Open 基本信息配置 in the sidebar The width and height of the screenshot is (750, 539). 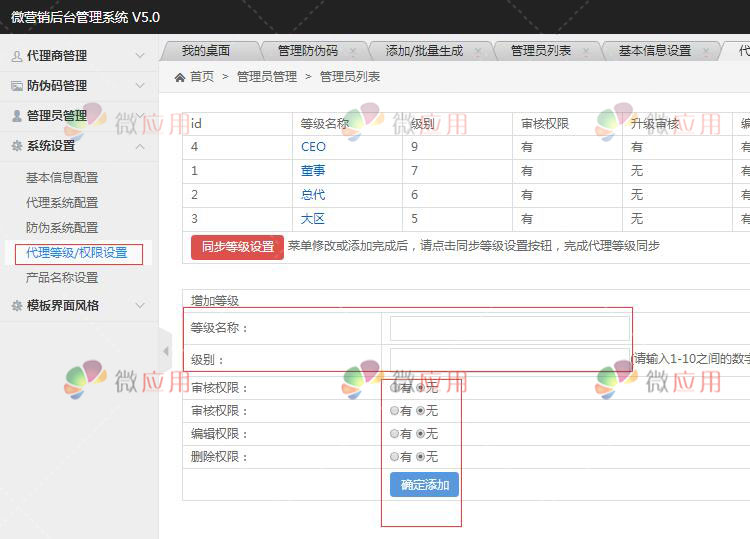(62, 178)
